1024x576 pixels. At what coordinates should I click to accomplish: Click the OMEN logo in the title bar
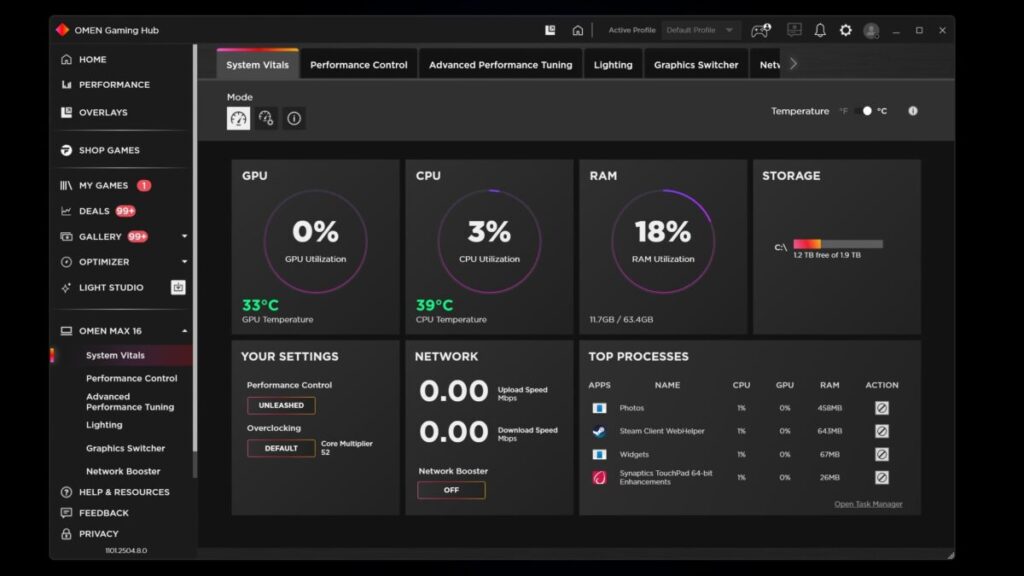[63, 30]
